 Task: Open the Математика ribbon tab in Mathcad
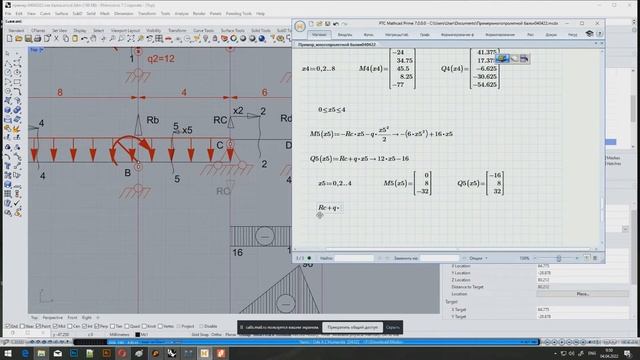(319, 35)
